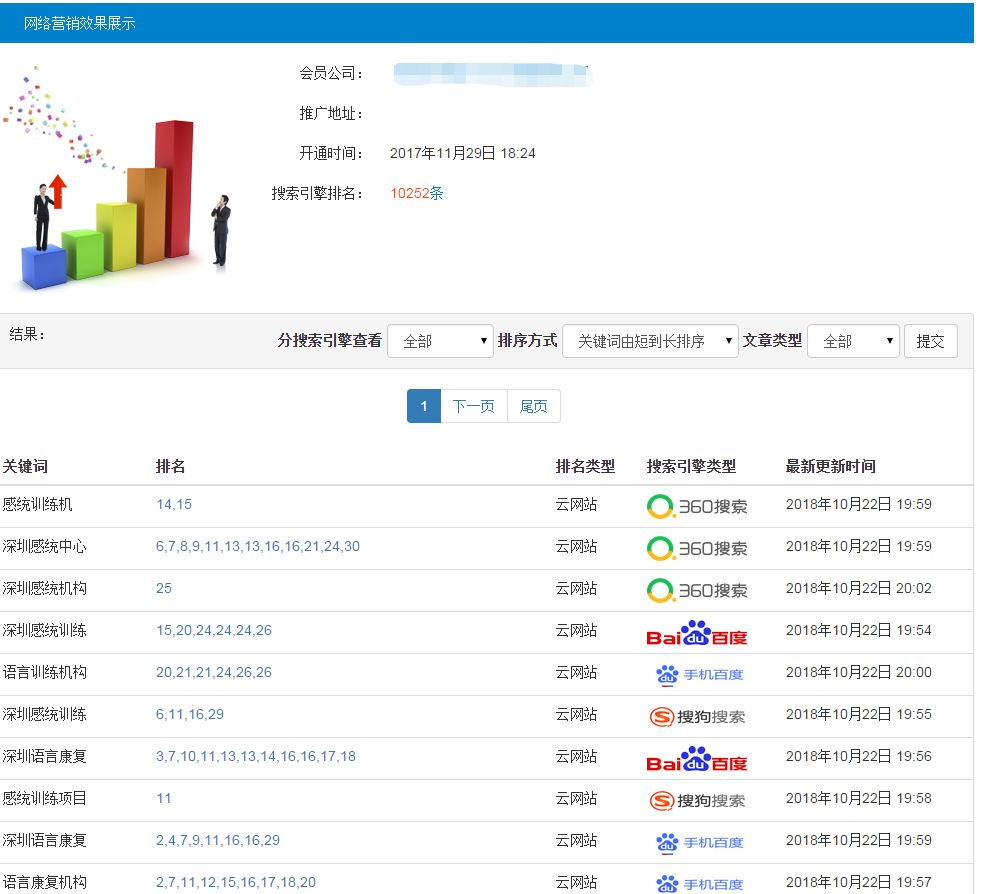
Task: Open the 分搜索引擎查看 dropdown
Action: click(440, 341)
